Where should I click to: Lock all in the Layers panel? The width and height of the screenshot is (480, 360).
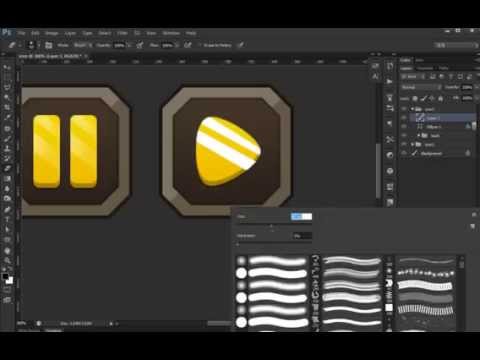(440, 99)
